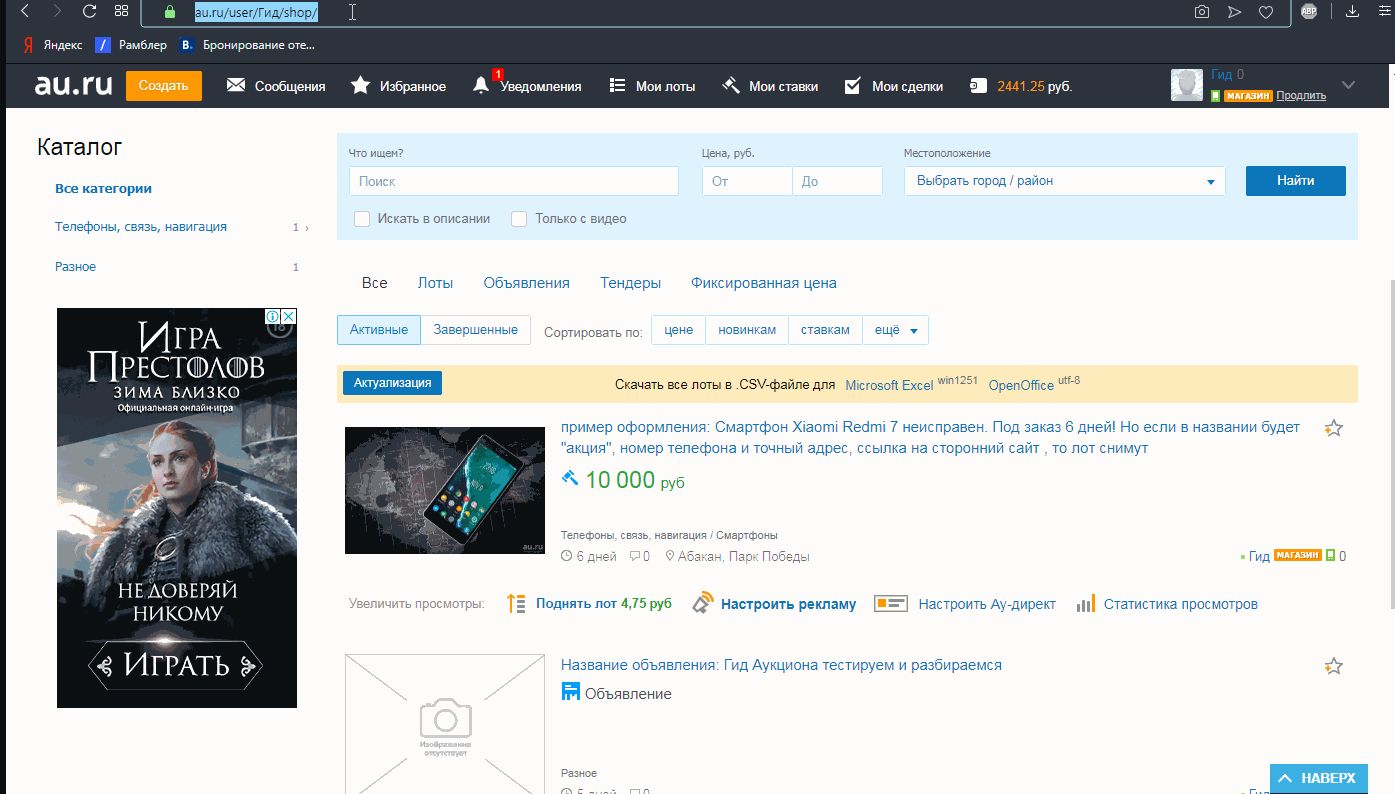1395x794 pixels.
Task: Reload the page with the refresh icon
Action: coord(89,12)
